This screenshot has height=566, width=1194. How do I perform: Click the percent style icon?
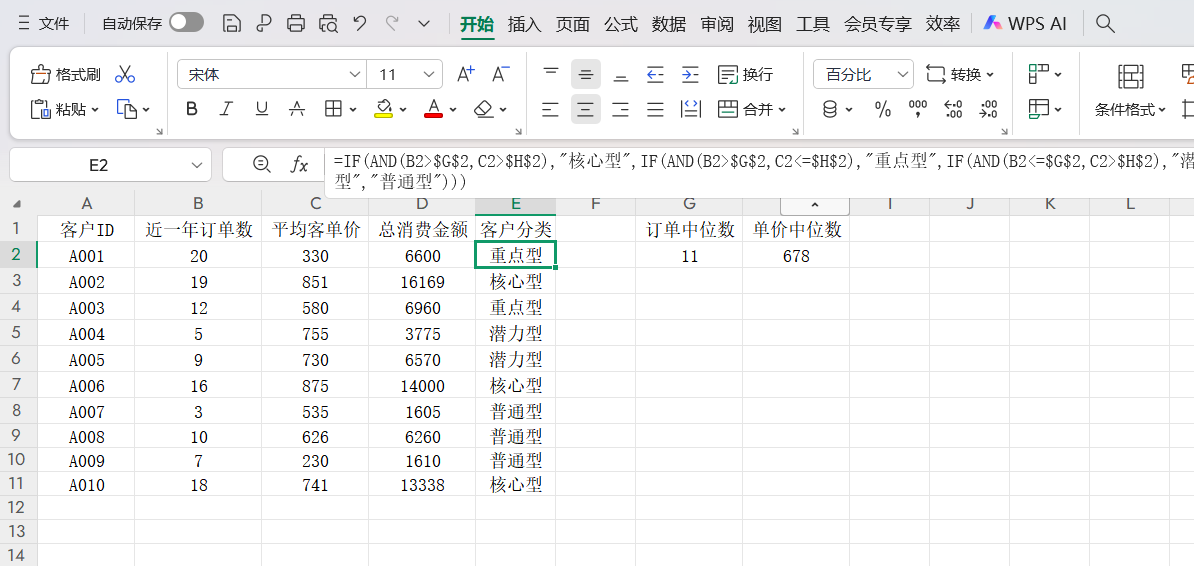(x=883, y=109)
